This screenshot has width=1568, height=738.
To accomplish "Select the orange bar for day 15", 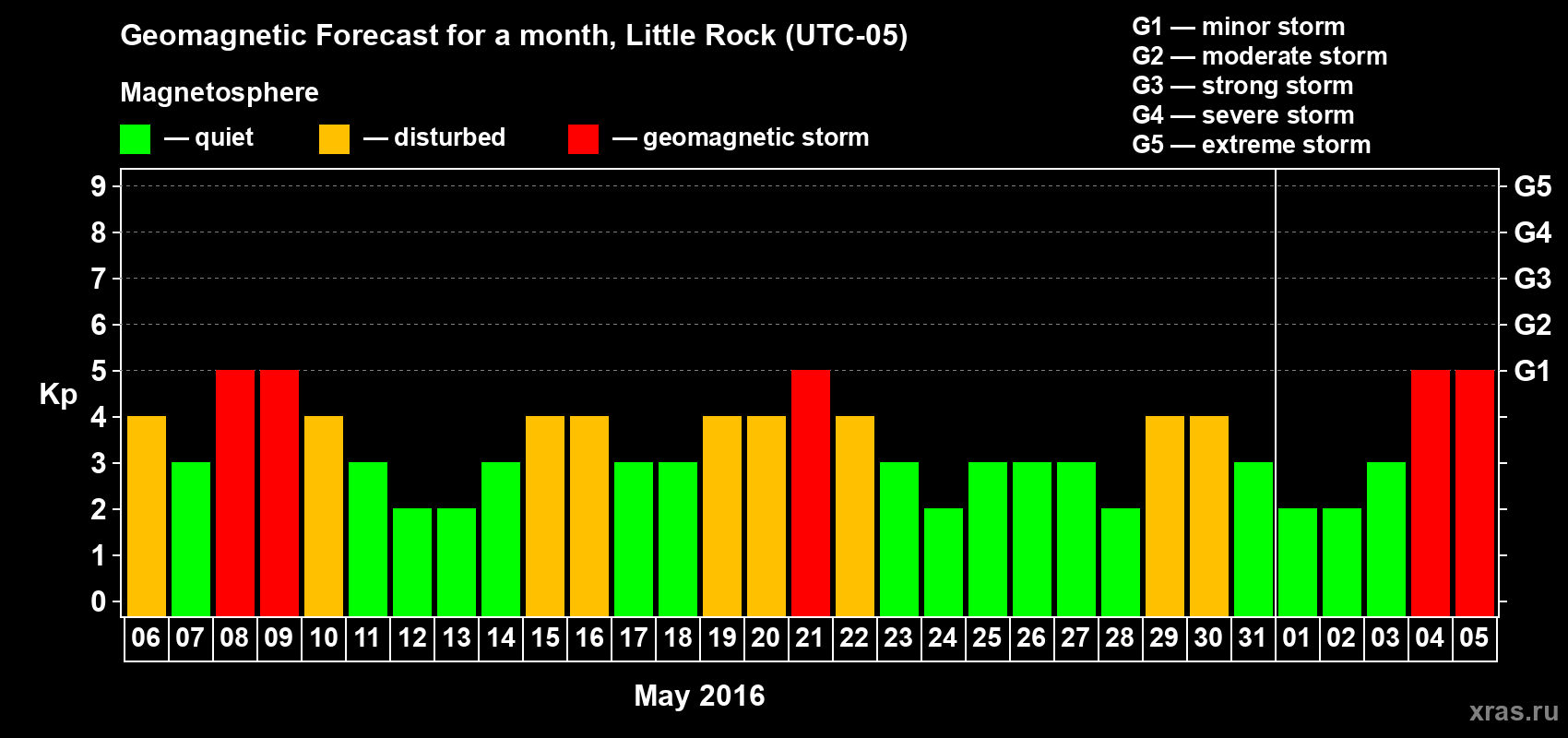I will tap(545, 517).
